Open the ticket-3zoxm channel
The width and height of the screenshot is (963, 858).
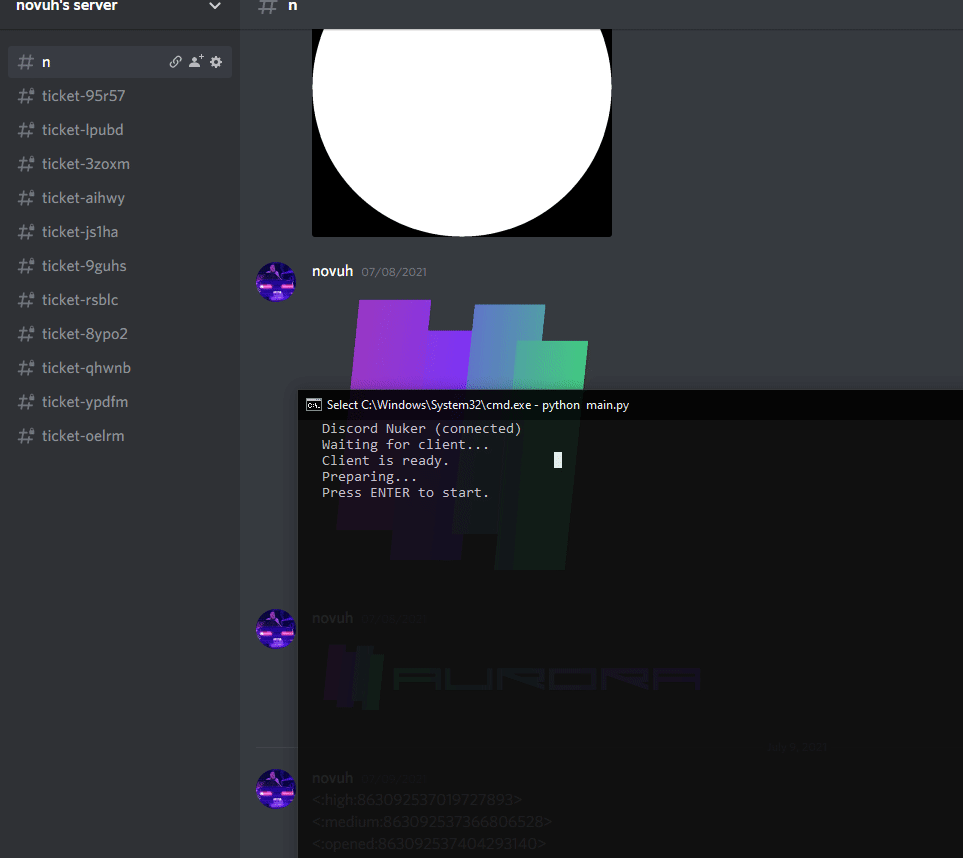[x=85, y=163]
